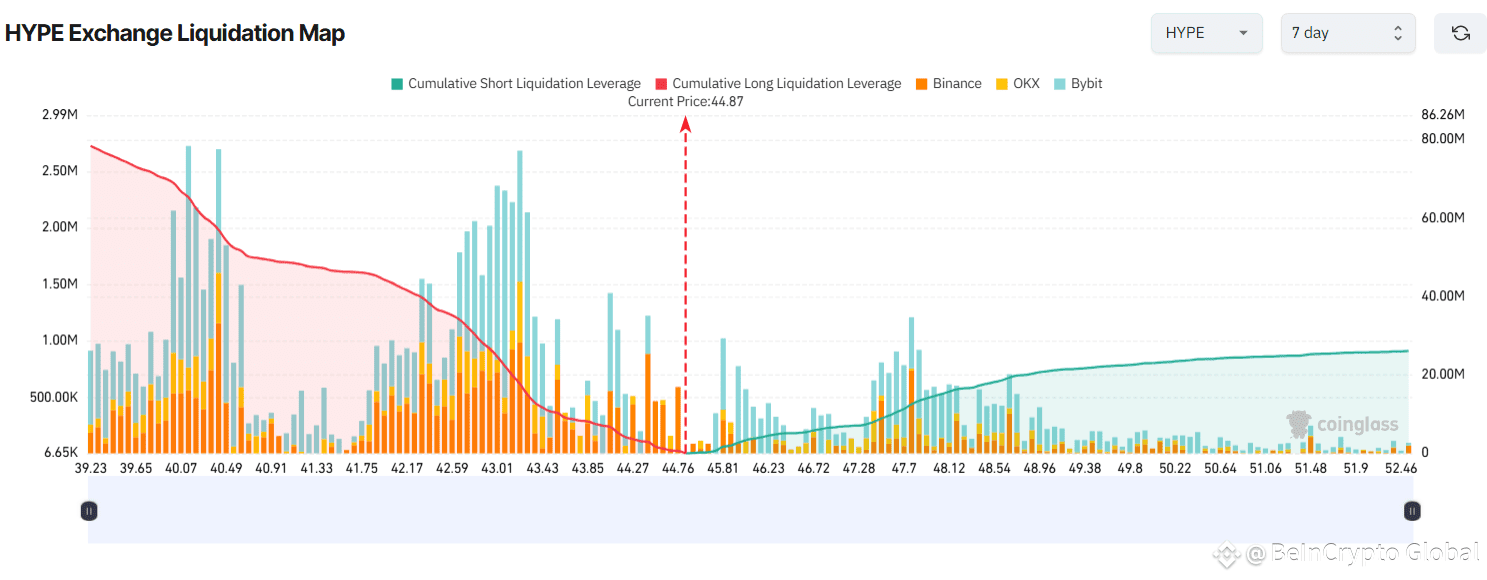The height and width of the screenshot is (580, 1487).
Task: Click the red Long Liquidation legend swatch
Action: pyautogui.click(x=660, y=84)
